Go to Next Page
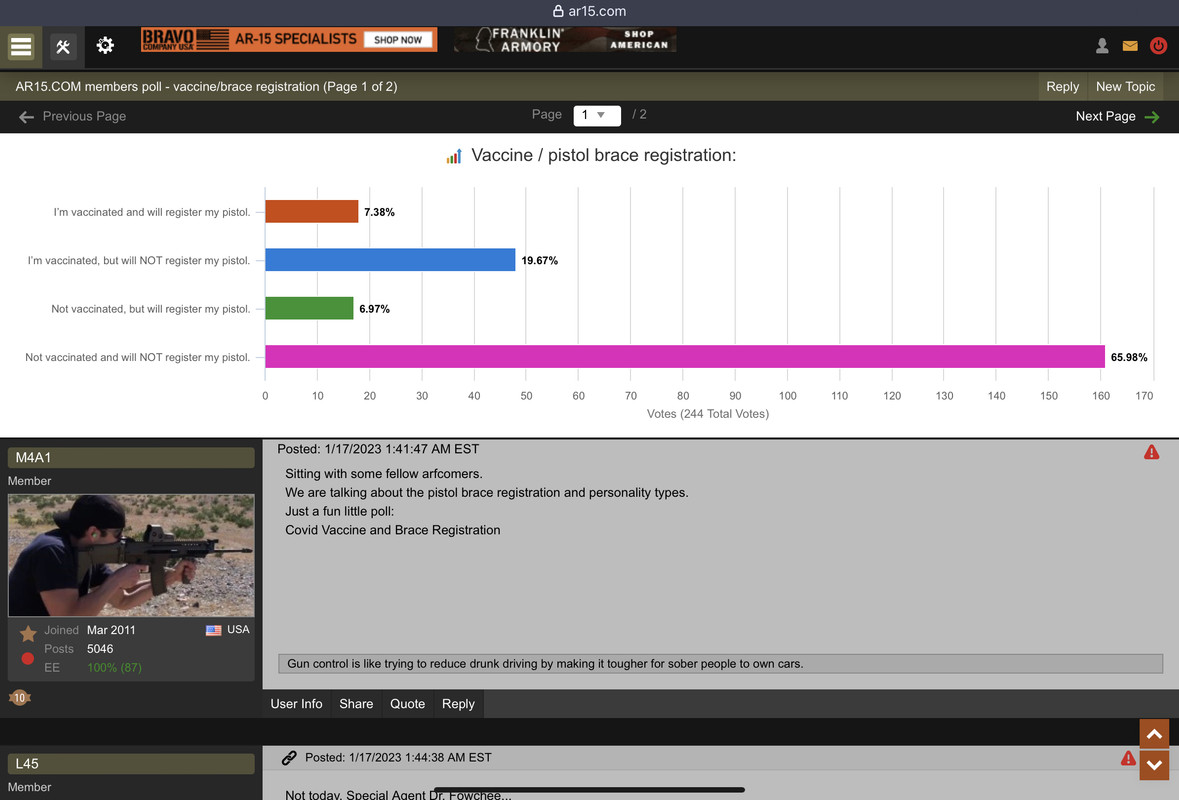 pyautogui.click(x=1117, y=117)
